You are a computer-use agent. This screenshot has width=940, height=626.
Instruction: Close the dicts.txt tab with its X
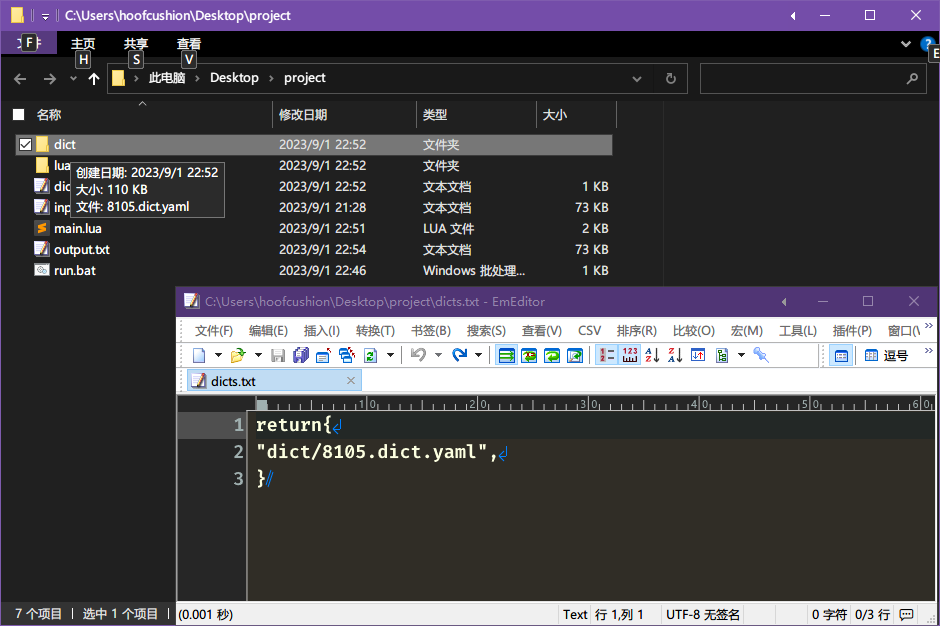coord(351,381)
